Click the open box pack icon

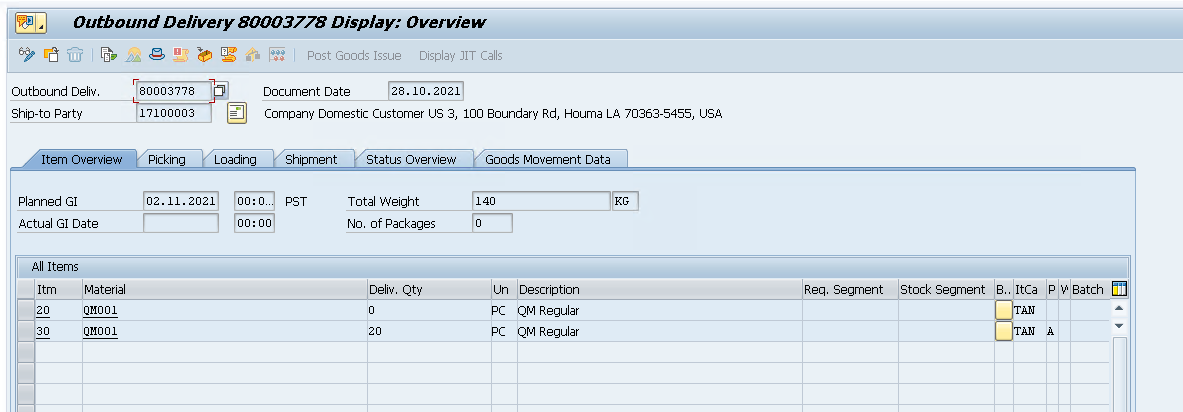click(x=205, y=55)
